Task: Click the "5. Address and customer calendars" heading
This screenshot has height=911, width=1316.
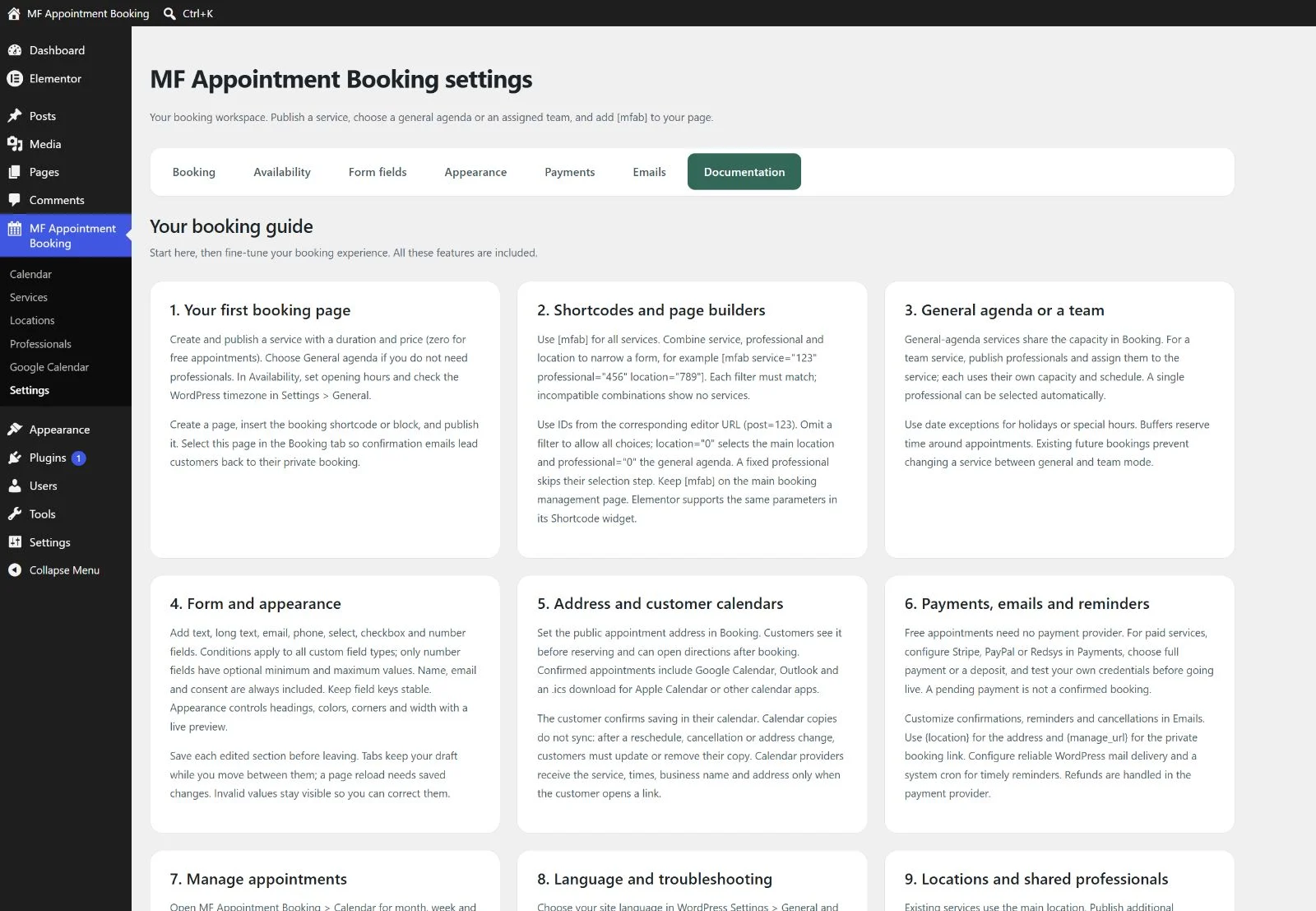Action: (x=660, y=603)
